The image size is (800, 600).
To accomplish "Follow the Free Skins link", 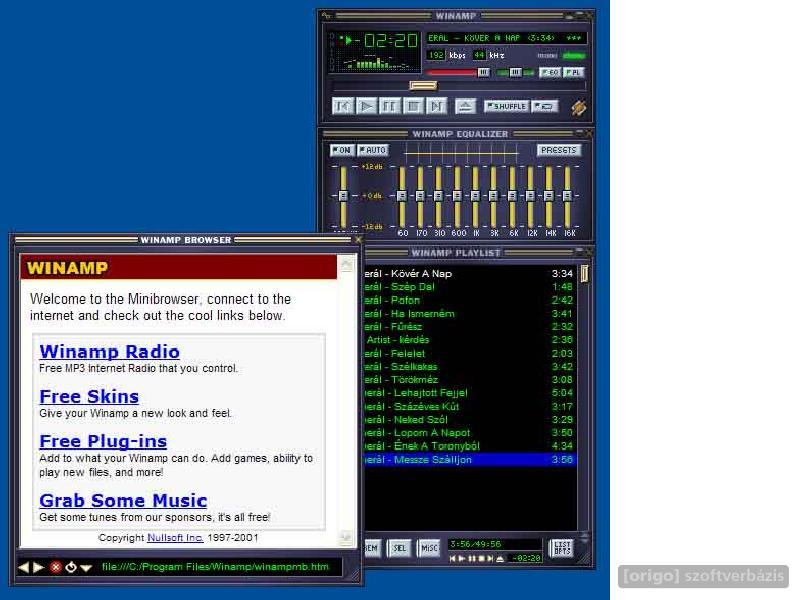I will [89, 396].
